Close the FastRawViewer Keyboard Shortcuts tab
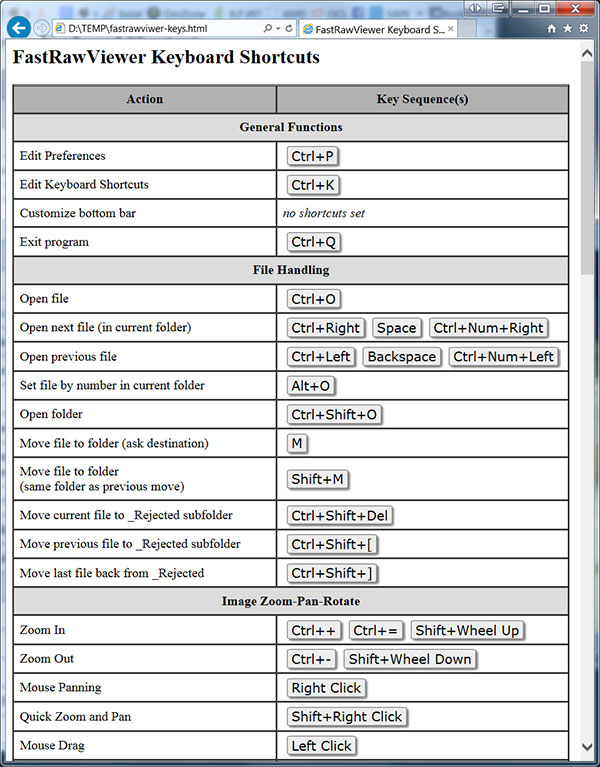Image resolution: width=600 pixels, height=767 pixels. click(x=451, y=29)
